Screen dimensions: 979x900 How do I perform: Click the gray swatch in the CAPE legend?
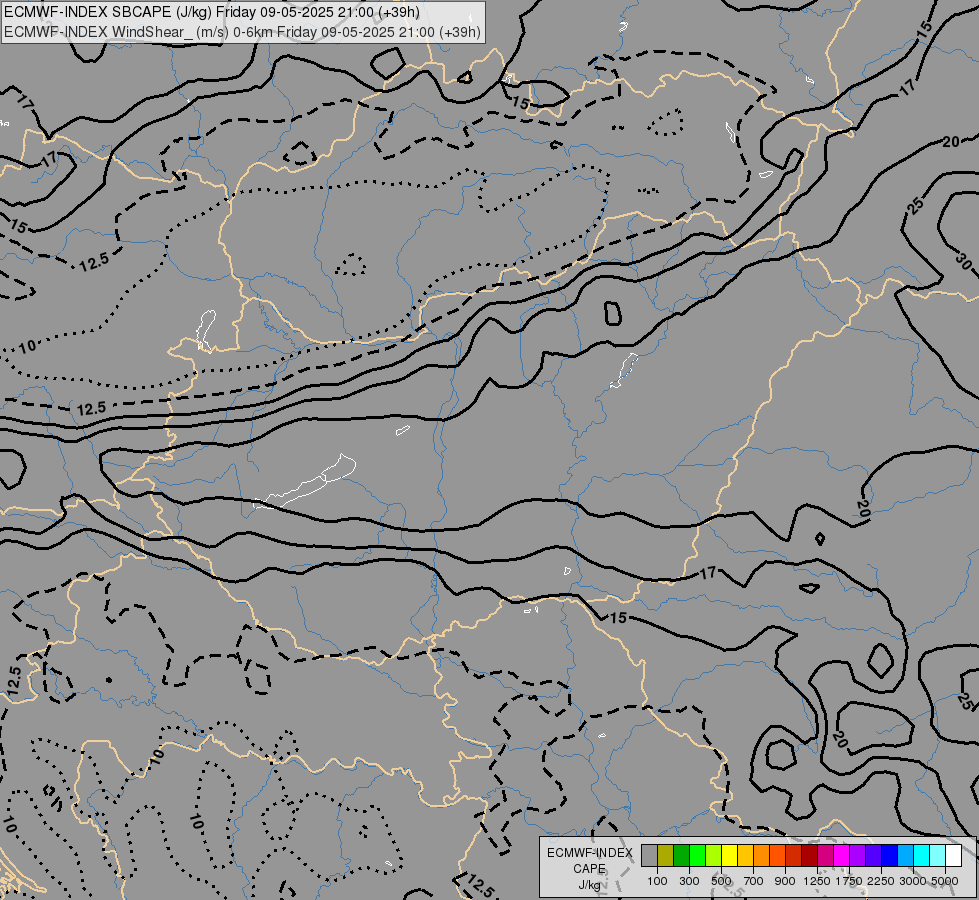coord(649,856)
